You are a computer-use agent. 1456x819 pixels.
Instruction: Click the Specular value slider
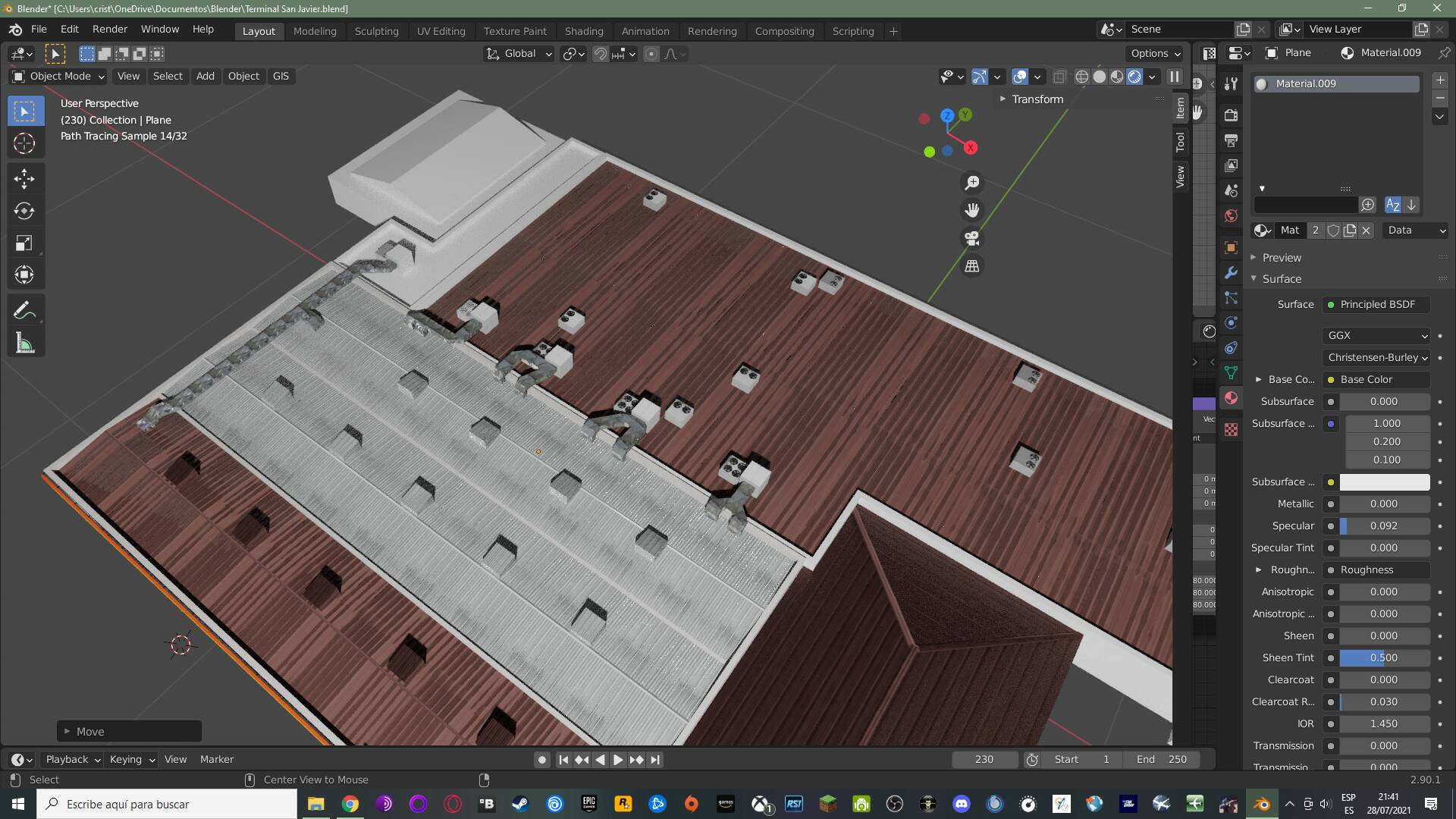(x=1384, y=526)
